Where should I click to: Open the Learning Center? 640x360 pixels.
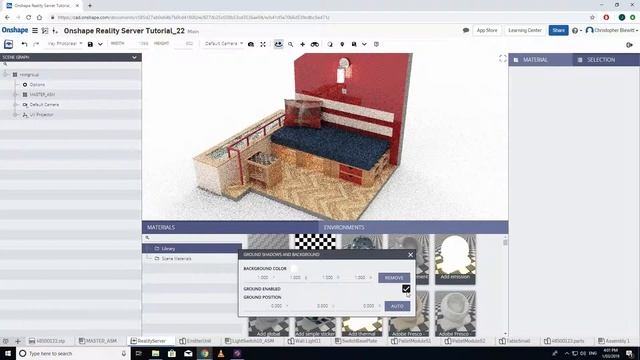point(525,30)
